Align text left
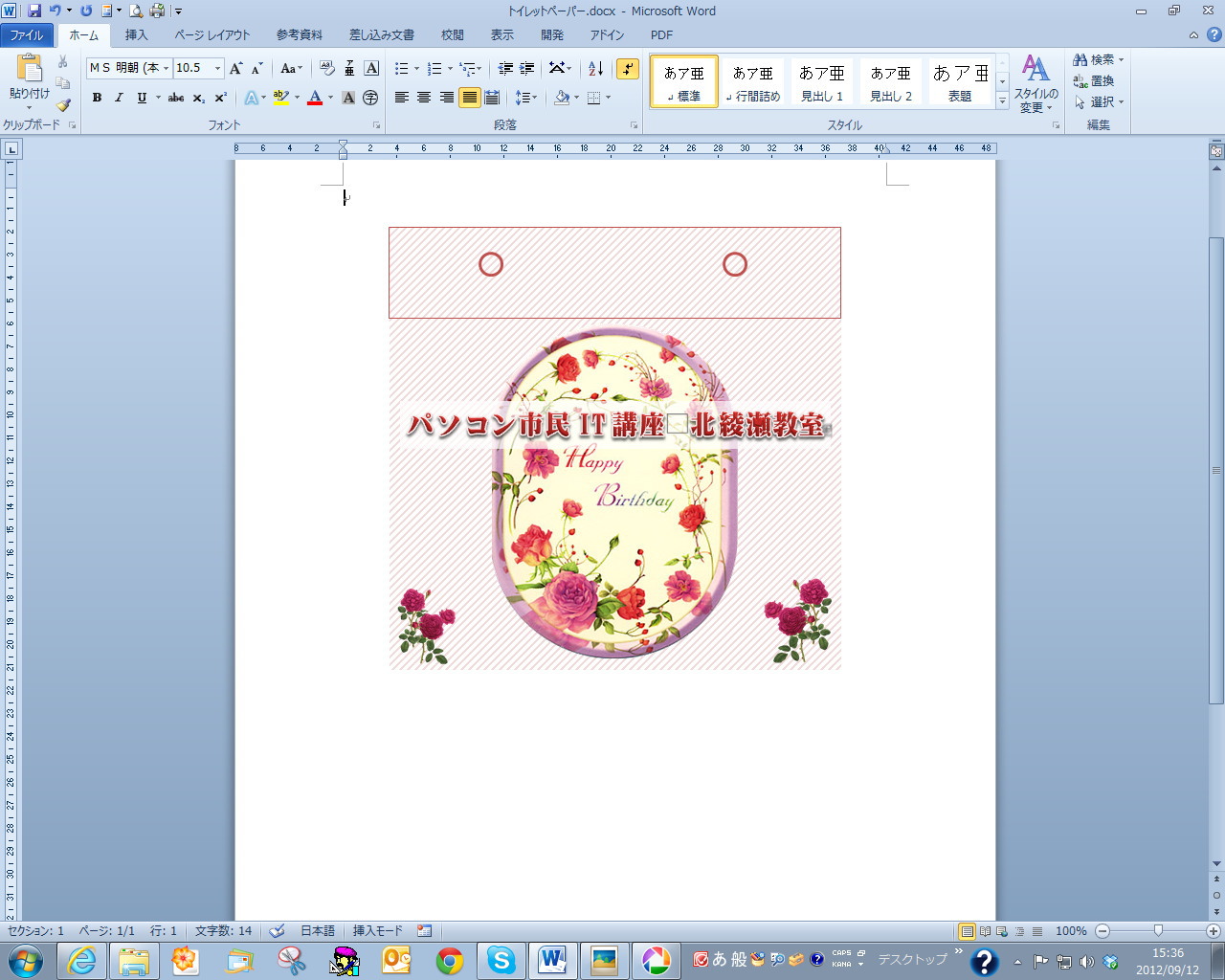Screen dimensions: 1225x980 pos(402,98)
